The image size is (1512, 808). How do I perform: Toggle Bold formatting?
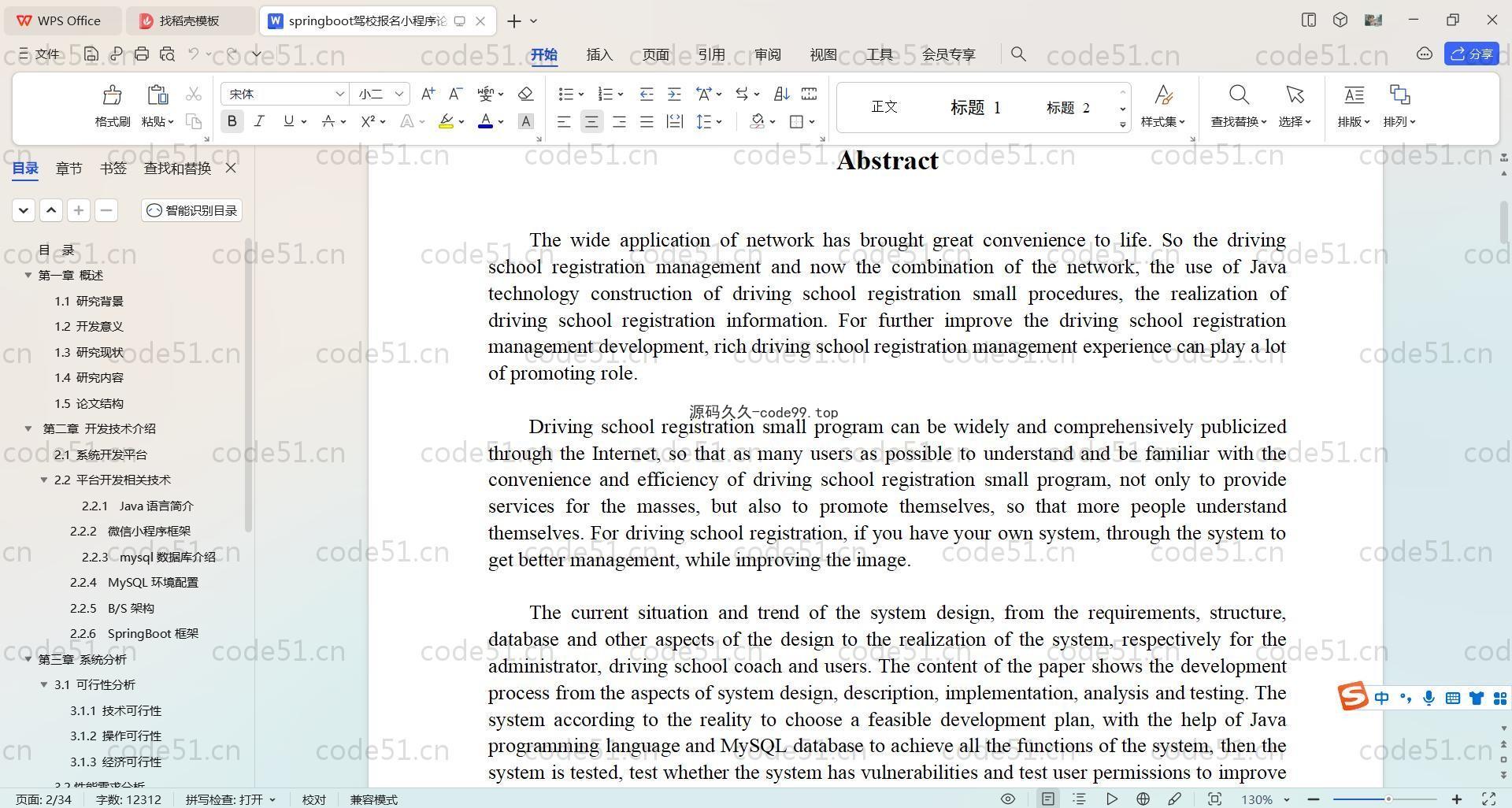pyautogui.click(x=232, y=121)
